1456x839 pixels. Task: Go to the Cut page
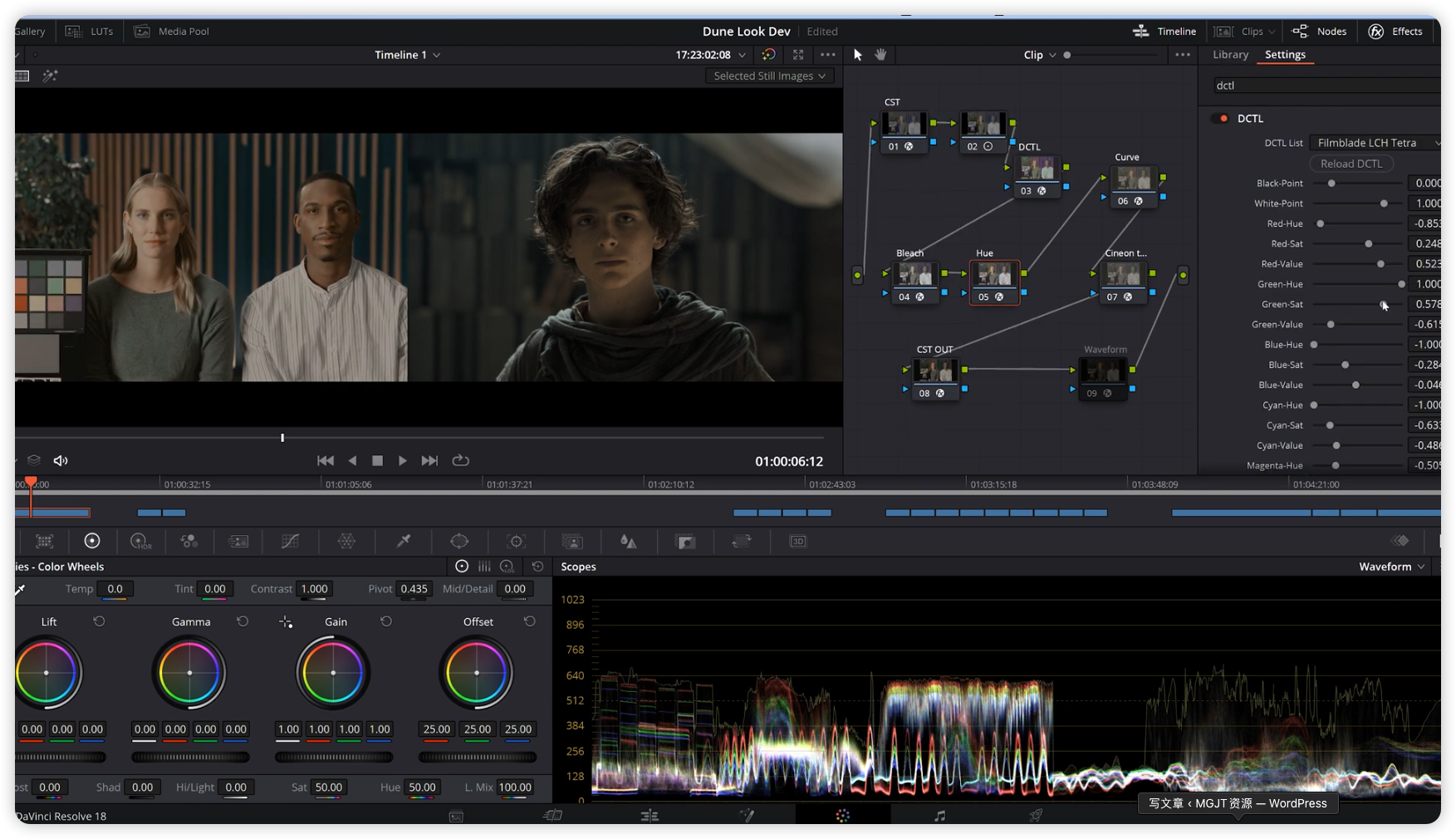point(553,816)
